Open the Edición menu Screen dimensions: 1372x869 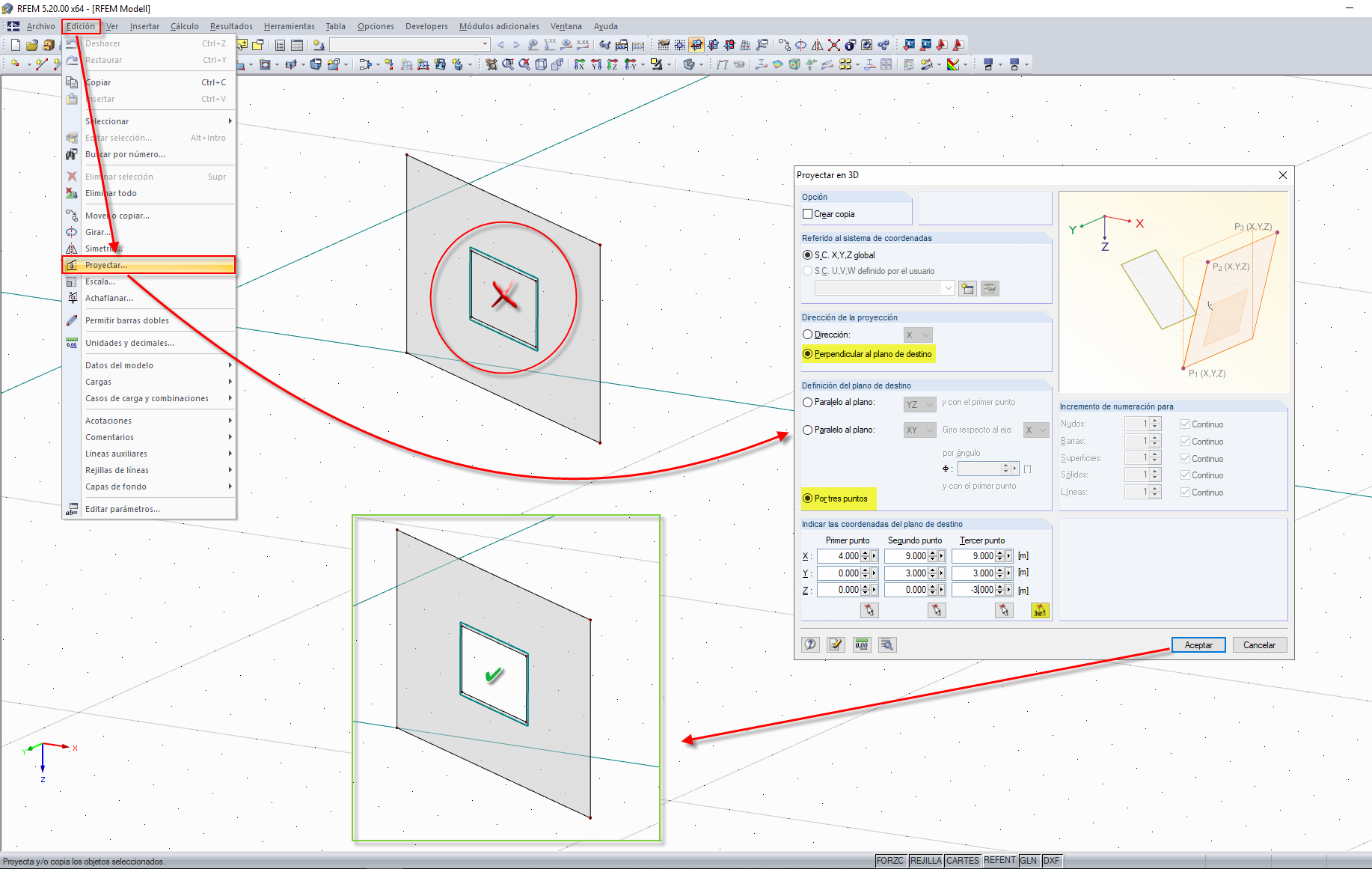click(81, 27)
